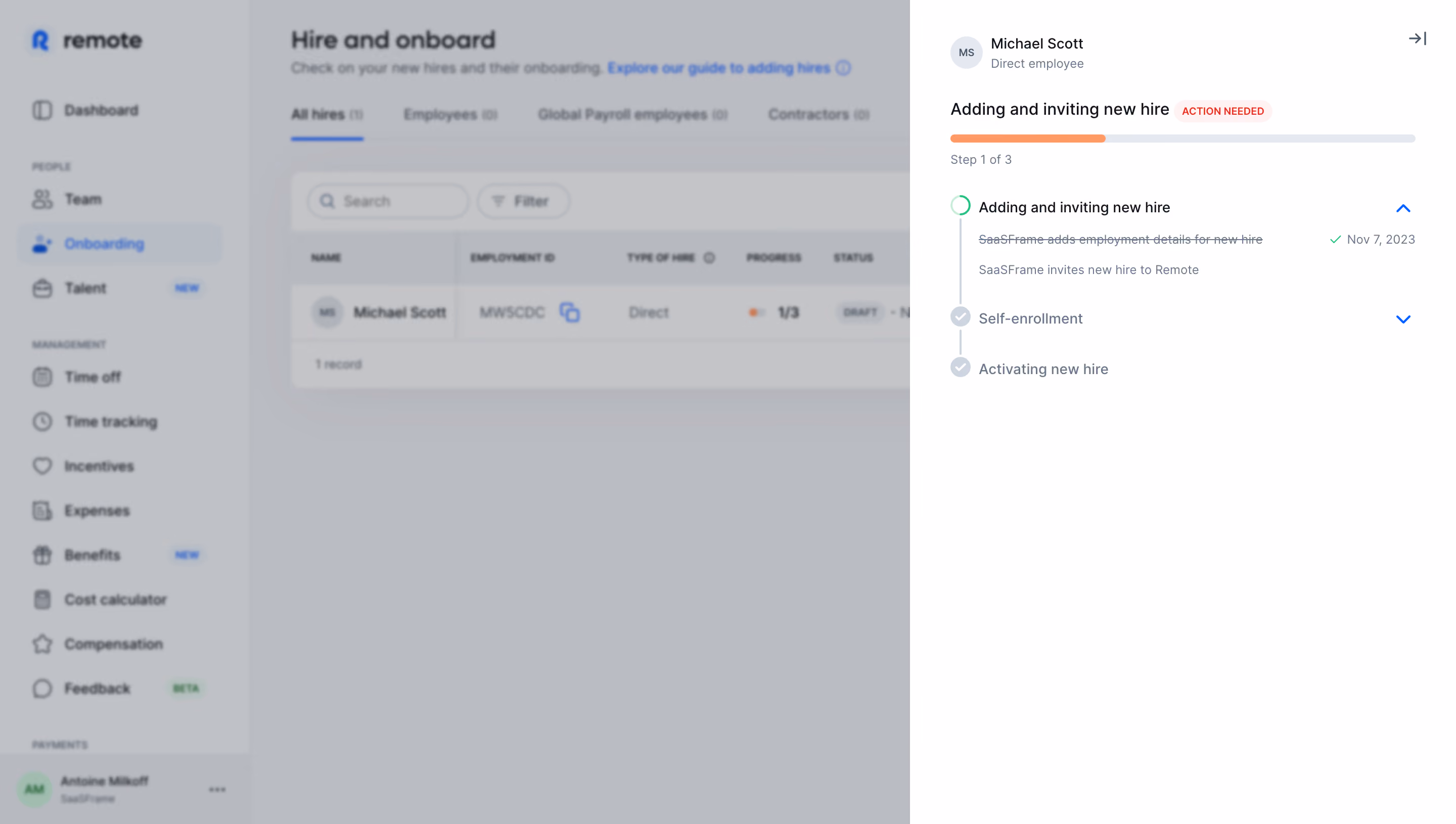The image size is (1456, 824).
Task: Click the Expenses receipt icon
Action: coord(42,511)
